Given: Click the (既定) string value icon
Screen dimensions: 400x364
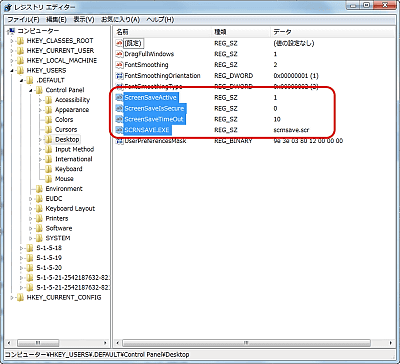Looking at the screenshot, I should [x=119, y=43].
